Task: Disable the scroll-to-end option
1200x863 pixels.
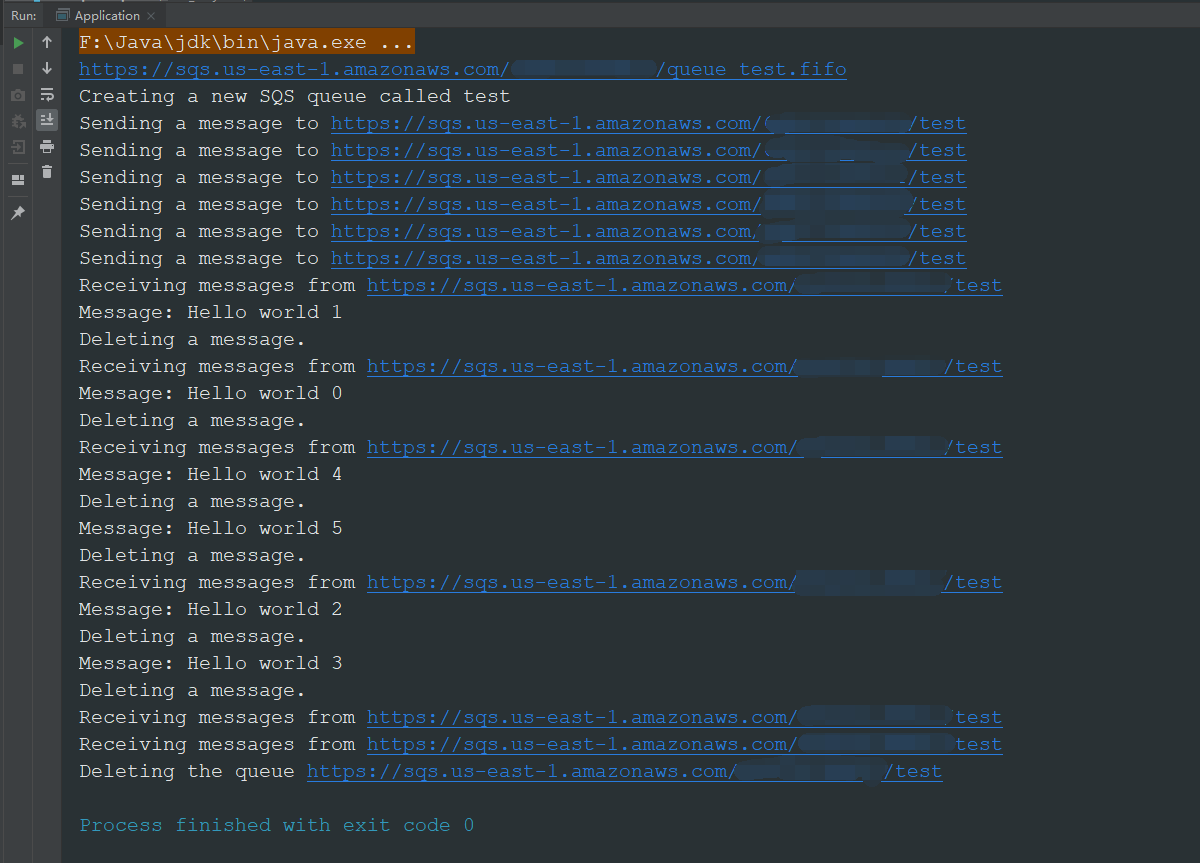Action: tap(46, 121)
